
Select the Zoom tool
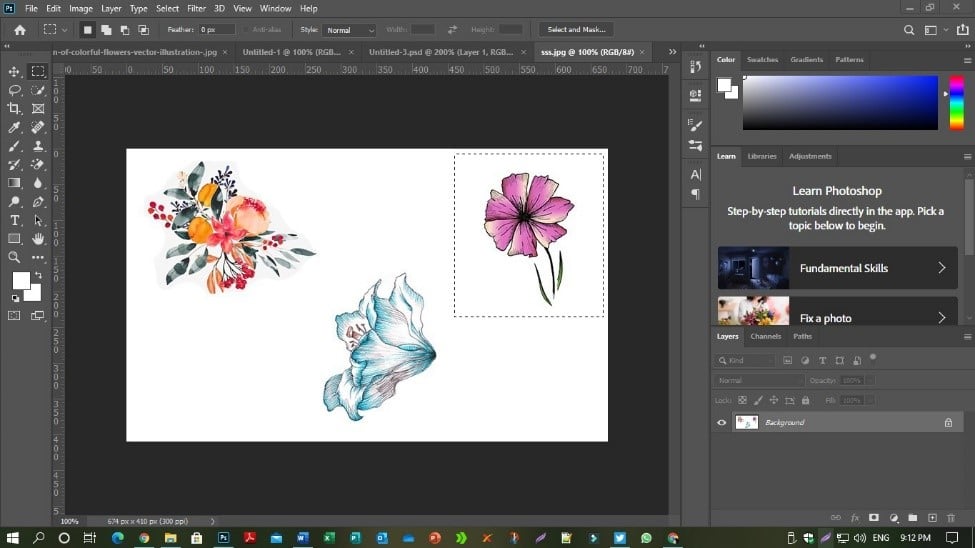click(14, 257)
